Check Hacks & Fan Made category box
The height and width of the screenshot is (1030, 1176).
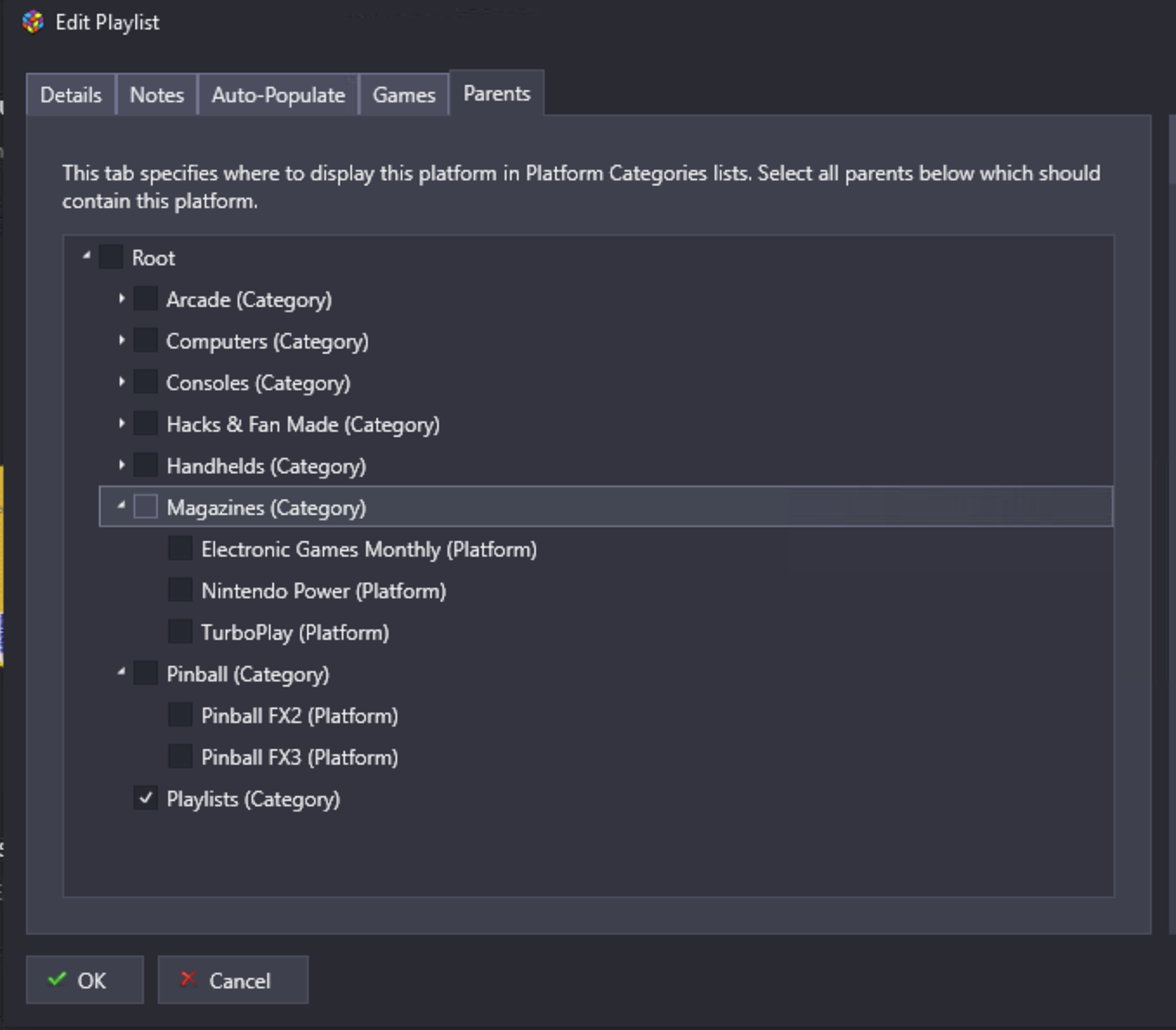pos(146,424)
